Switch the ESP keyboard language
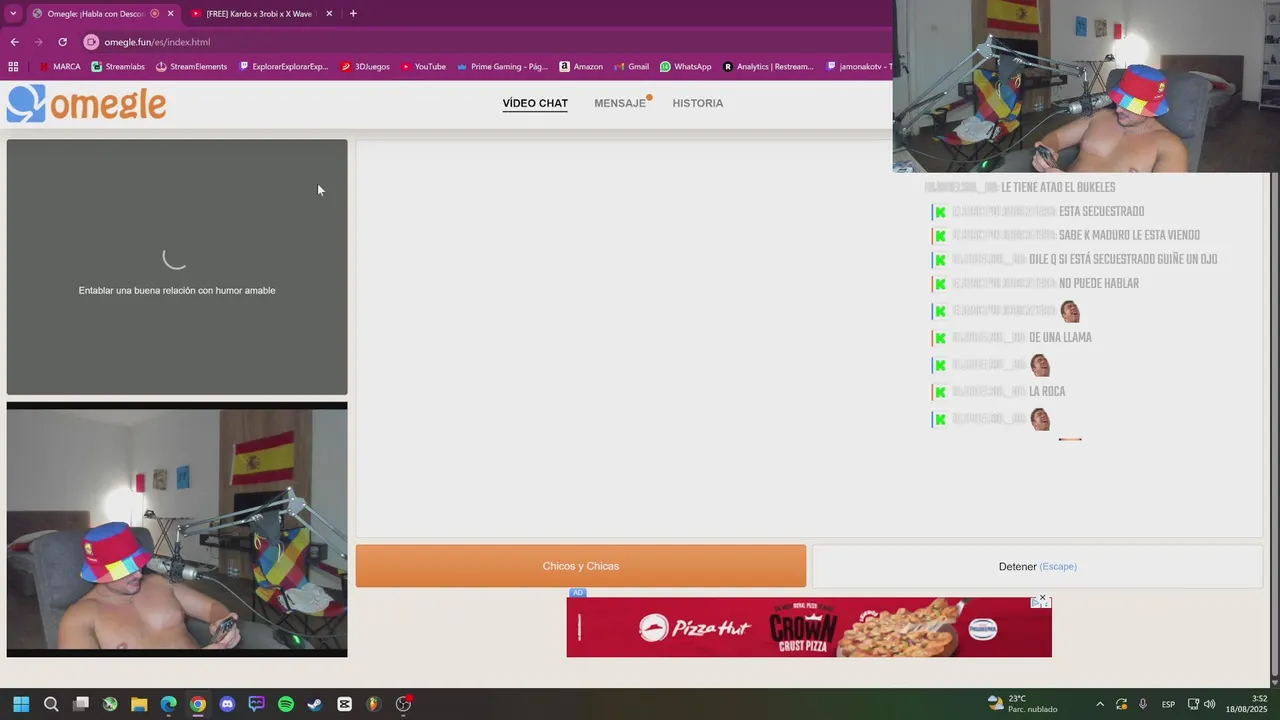This screenshot has width=1280, height=720. click(x=1168, y=704)
